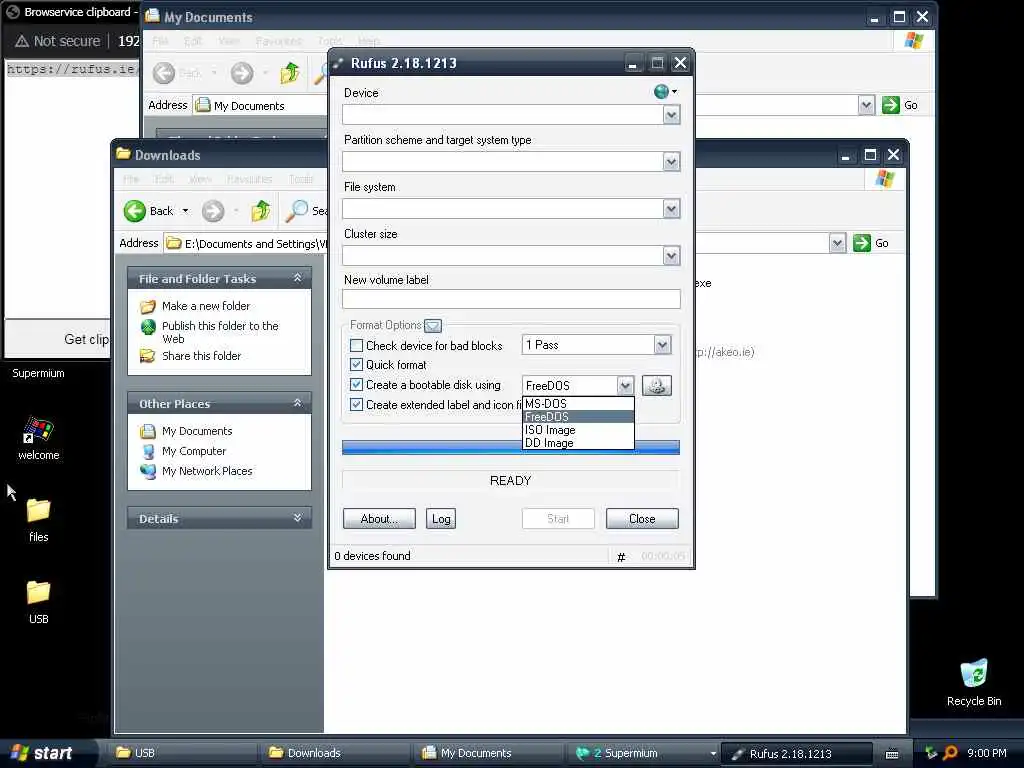Uncheck Create a bootable disk using
Screen dimensions: 1024x768
(x=357, y=385)
